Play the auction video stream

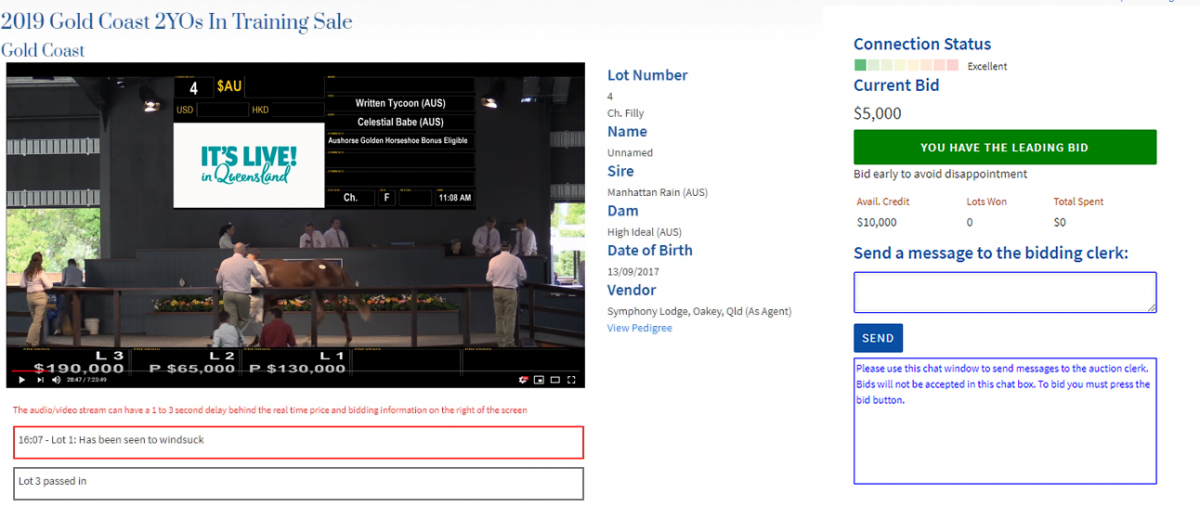[22, 380]
